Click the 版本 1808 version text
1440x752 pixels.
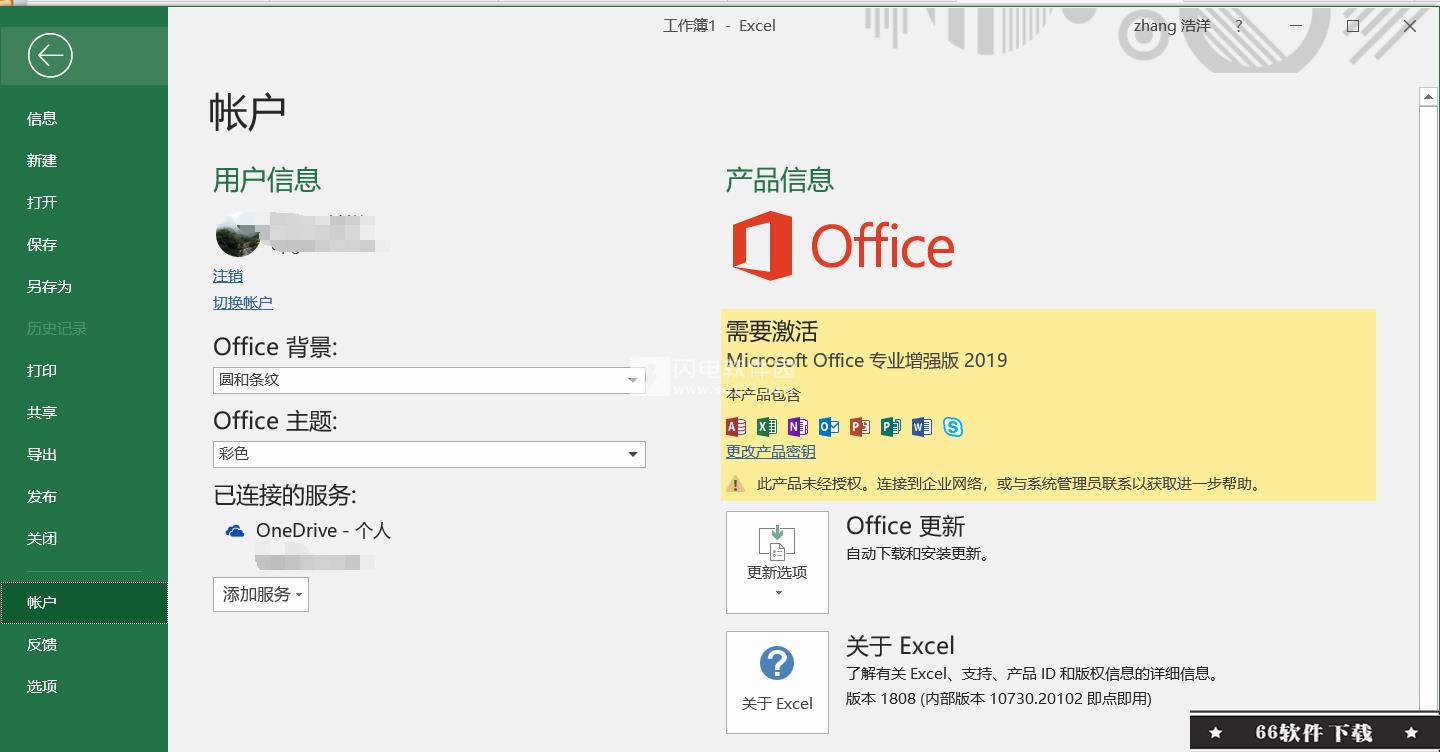pyautogui.click(x=999, y=699)
